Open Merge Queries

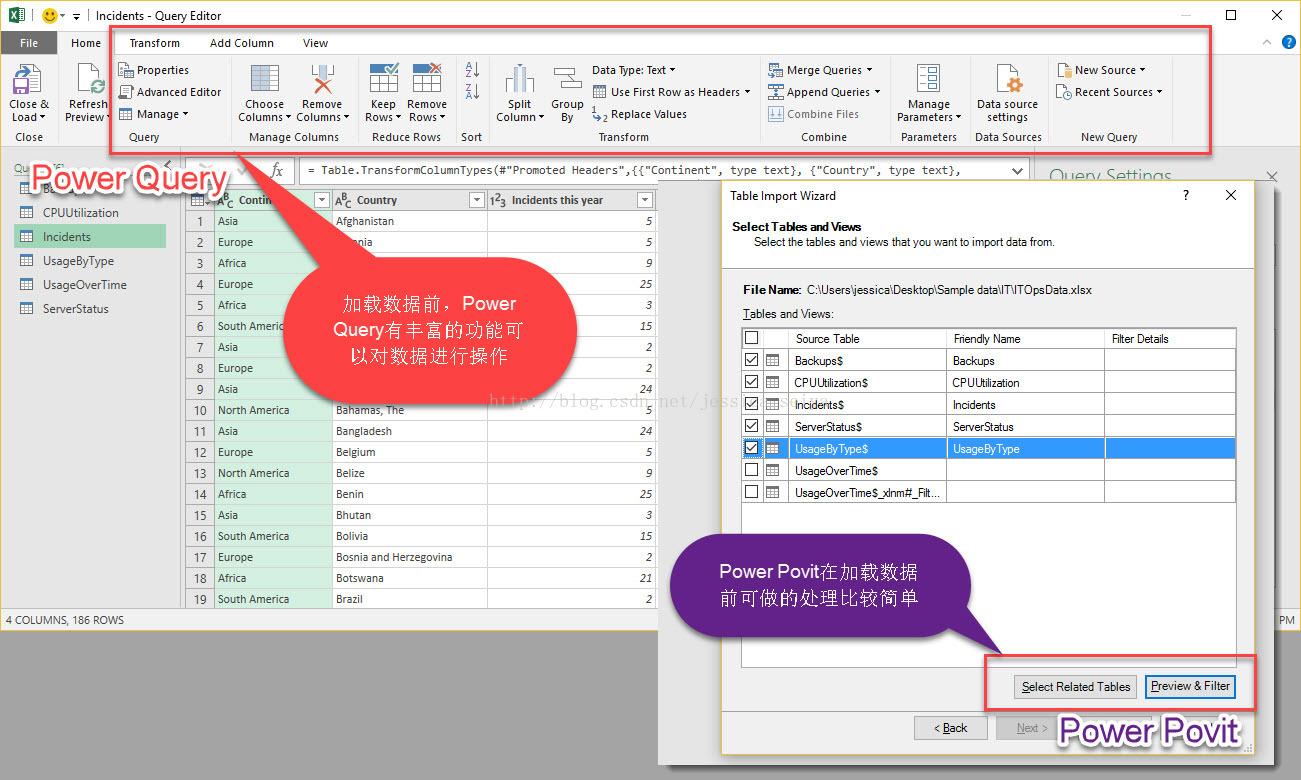pyautogui.click(x=822, y=69)
